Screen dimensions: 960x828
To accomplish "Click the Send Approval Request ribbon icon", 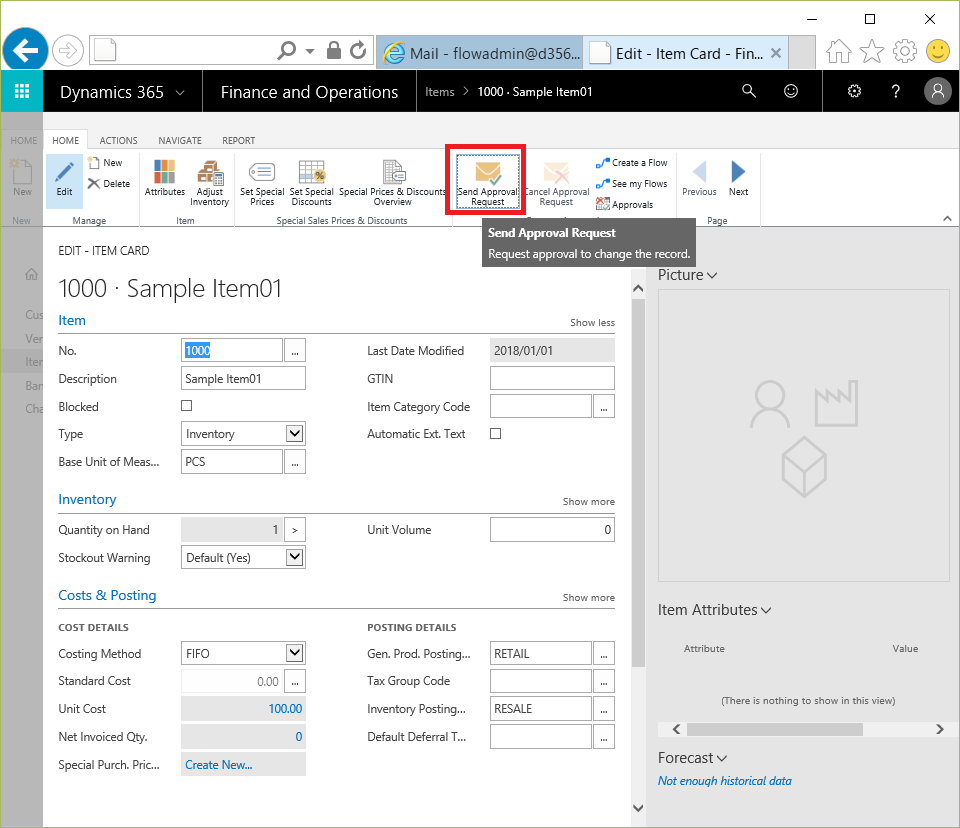I will (x=488, y=181).
